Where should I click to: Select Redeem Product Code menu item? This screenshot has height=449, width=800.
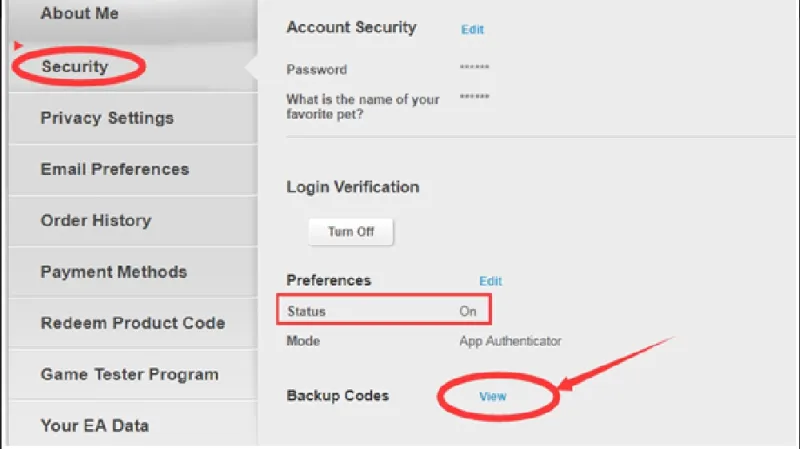point(132,323)
